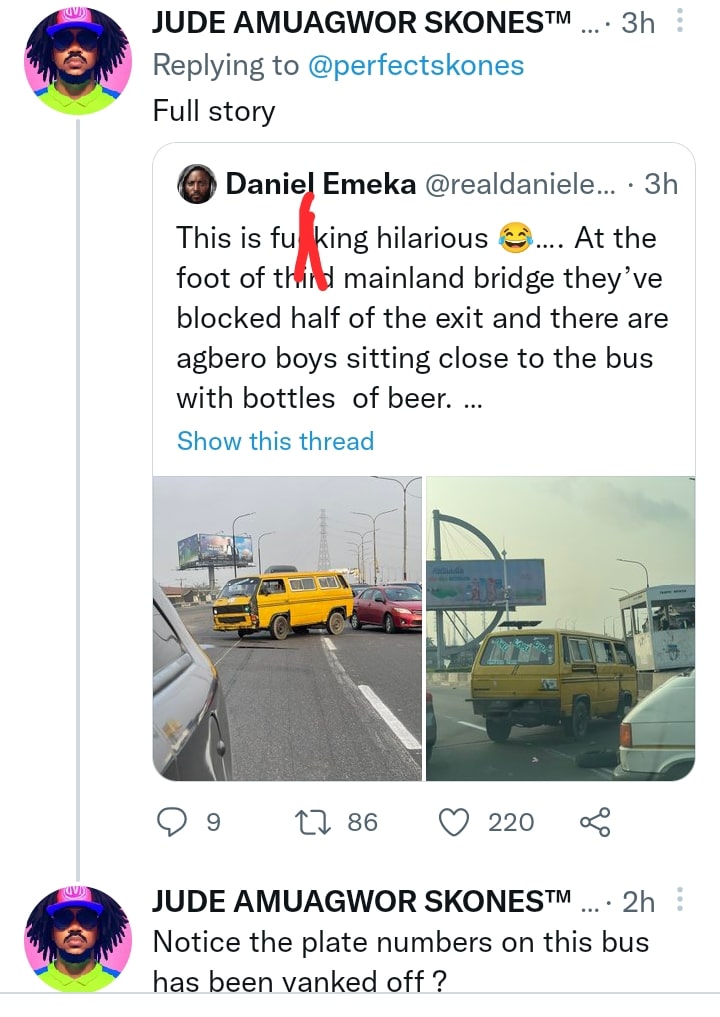The image size is (720, 1017).
Task: Click the reply comment bubble icon
Action: click(173, 822)
